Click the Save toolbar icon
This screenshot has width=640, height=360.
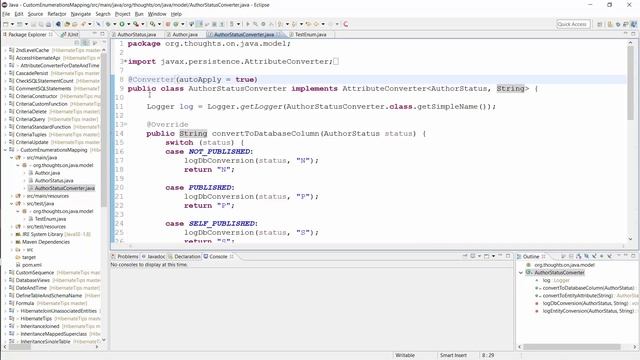point(33,24)
